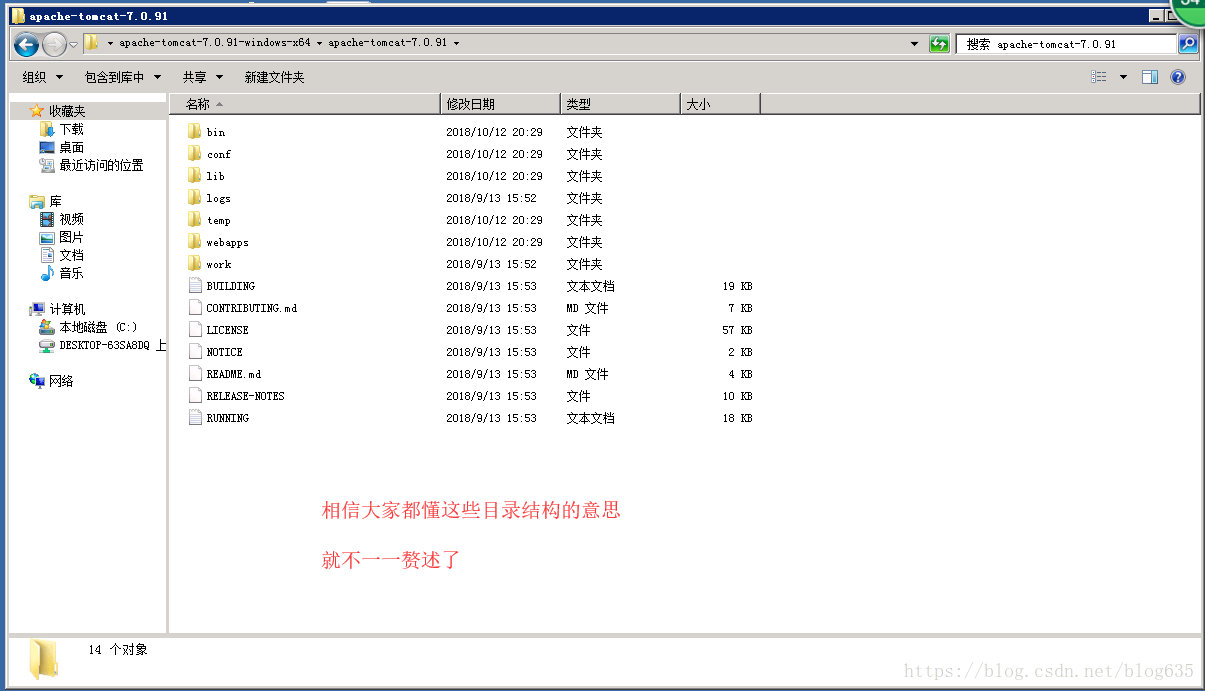Sort by the 名称 column header
This screenshot has width=1205, height=691.
305,104
